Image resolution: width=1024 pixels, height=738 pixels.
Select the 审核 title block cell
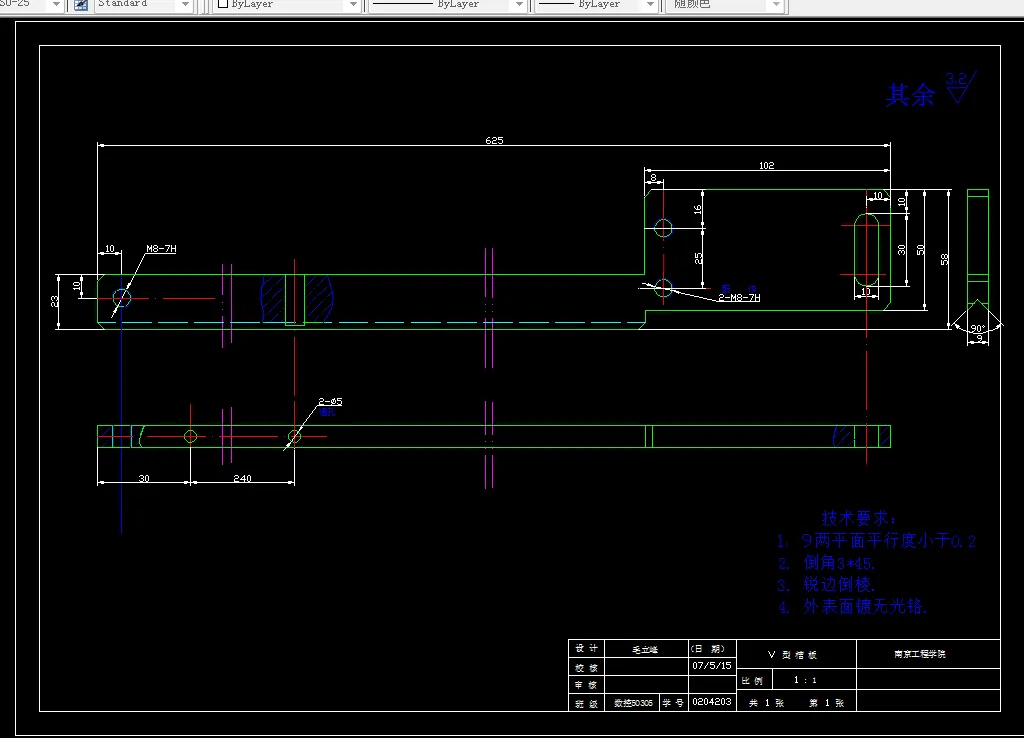[x=586, y=684]
